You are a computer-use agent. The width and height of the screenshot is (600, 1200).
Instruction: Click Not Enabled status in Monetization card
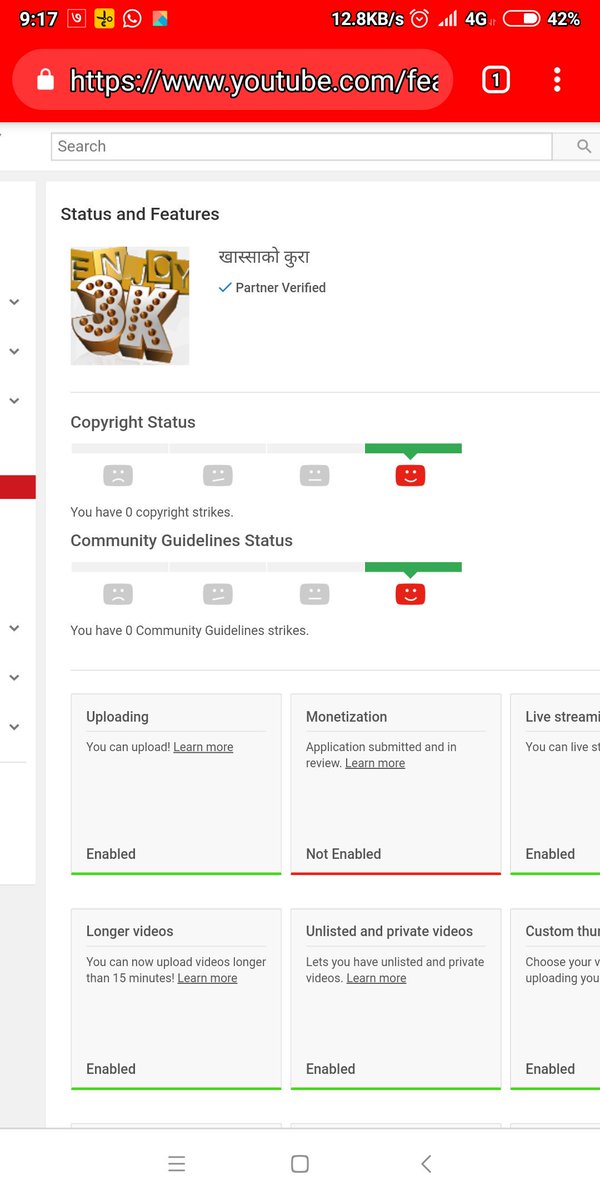(343, 854)
